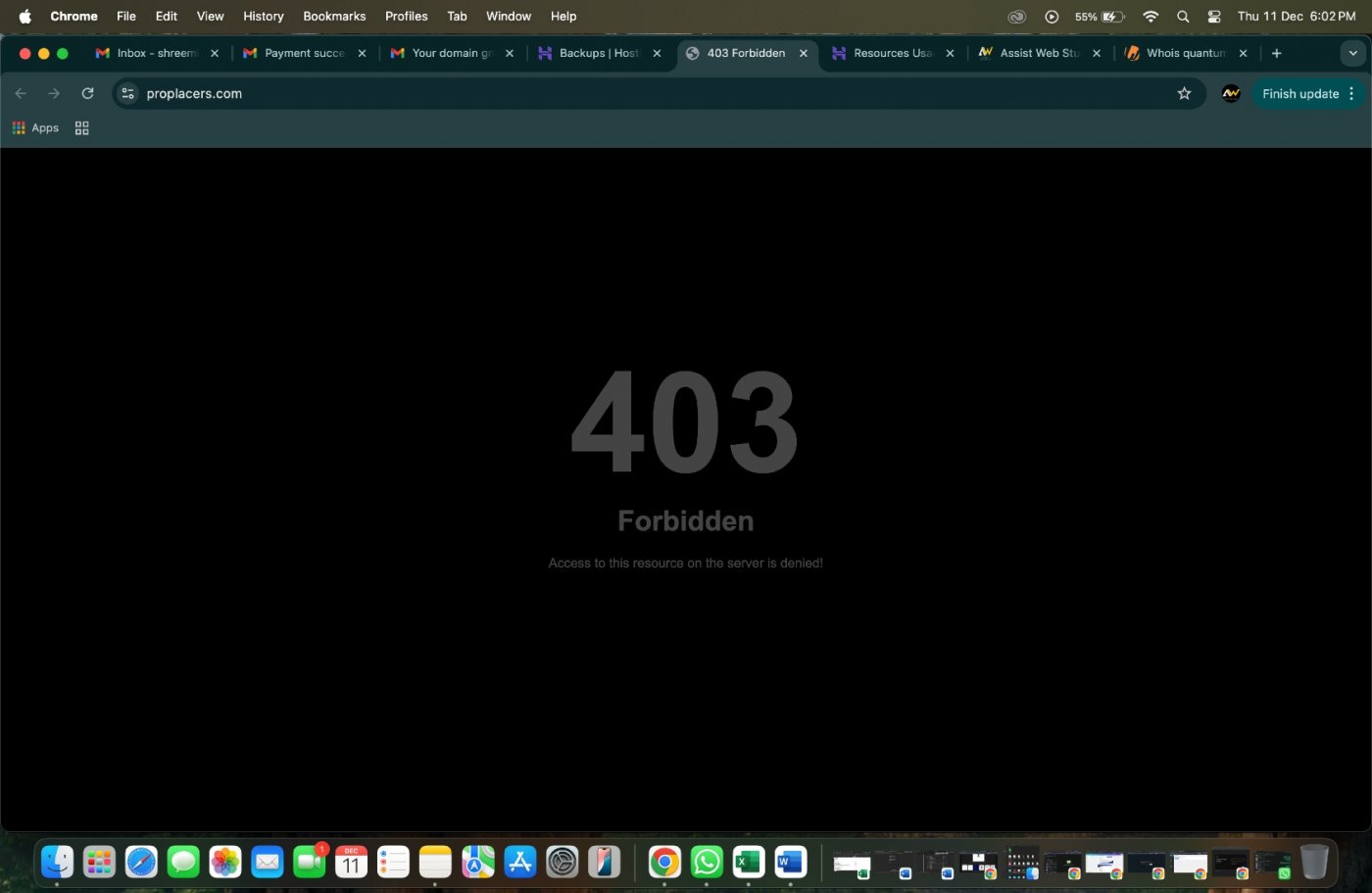Open the Chrome three-dot menu

click(1351, 93)
